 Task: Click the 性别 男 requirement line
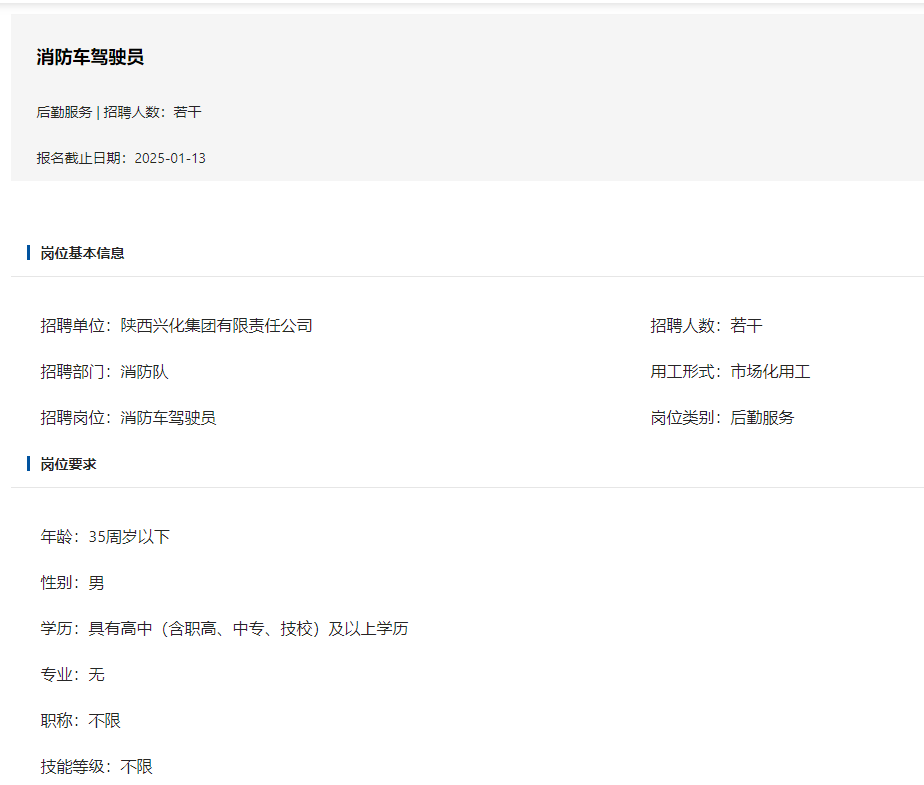point(72,583)
